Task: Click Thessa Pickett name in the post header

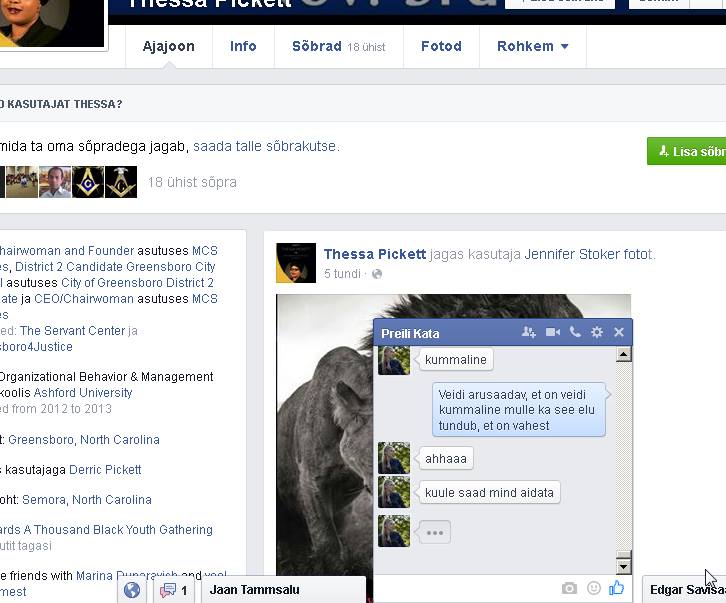Action: coord(375,254)
